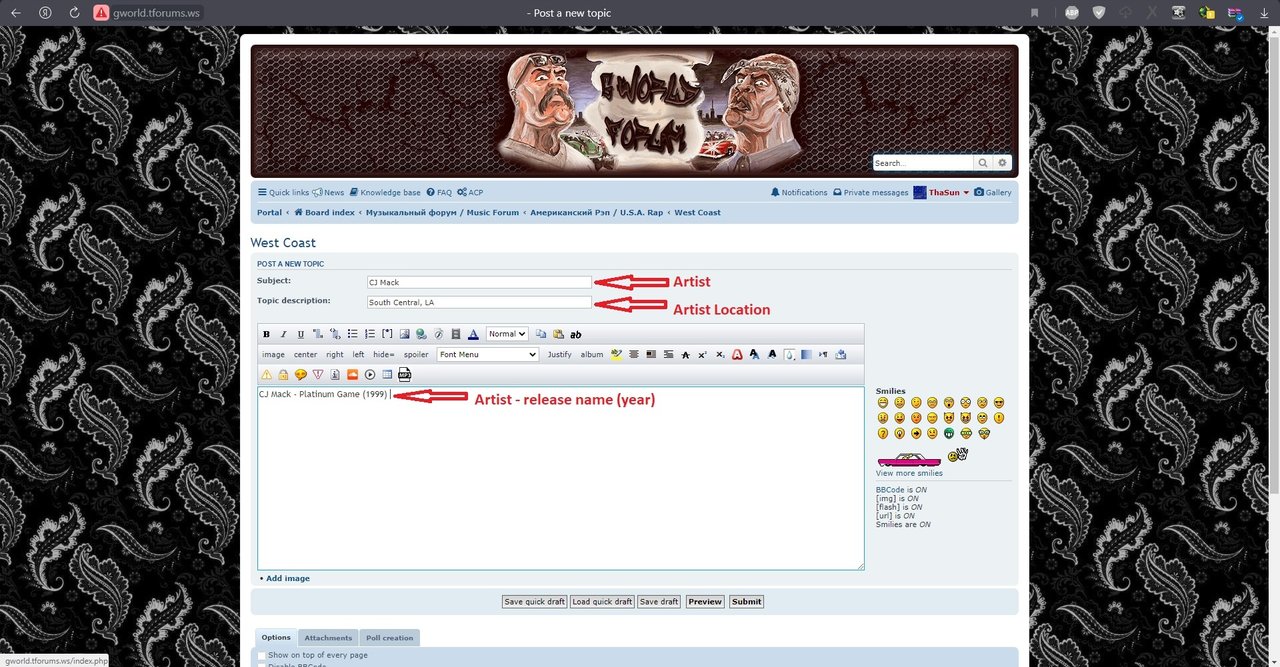
Task: Check 'Show on top of every page'
Action: 262,655
